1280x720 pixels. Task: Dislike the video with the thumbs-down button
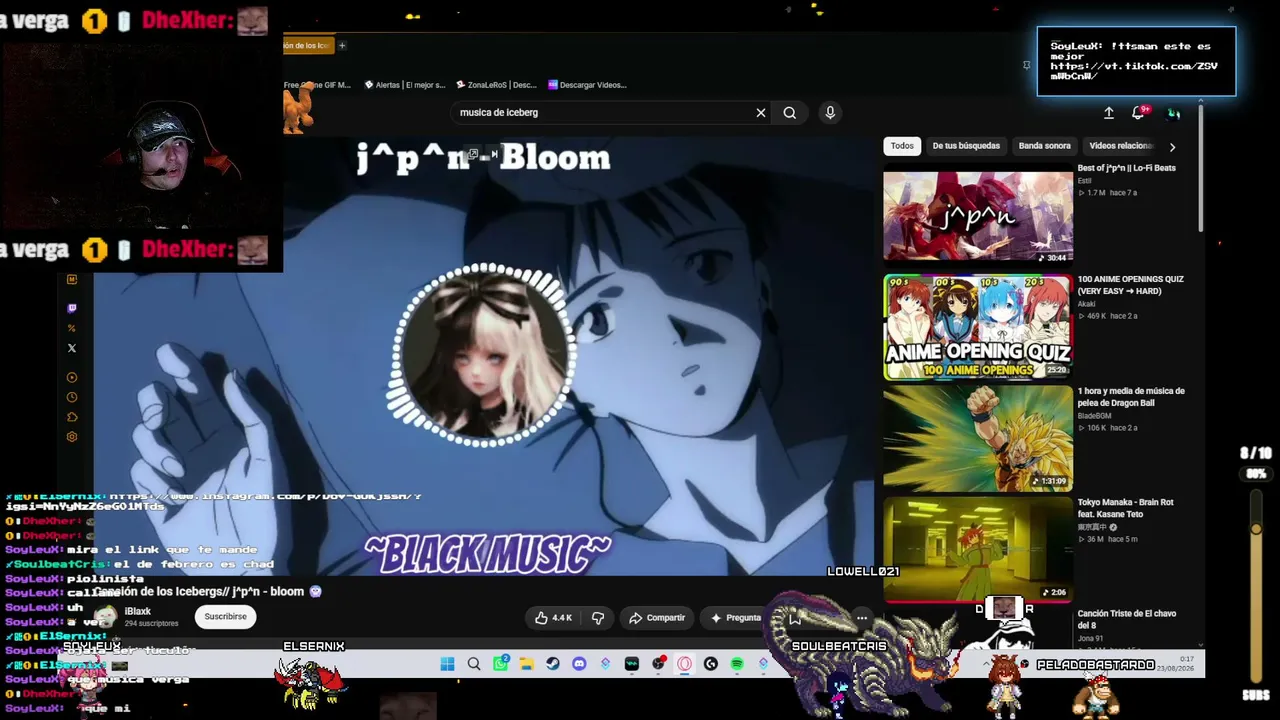598,618
